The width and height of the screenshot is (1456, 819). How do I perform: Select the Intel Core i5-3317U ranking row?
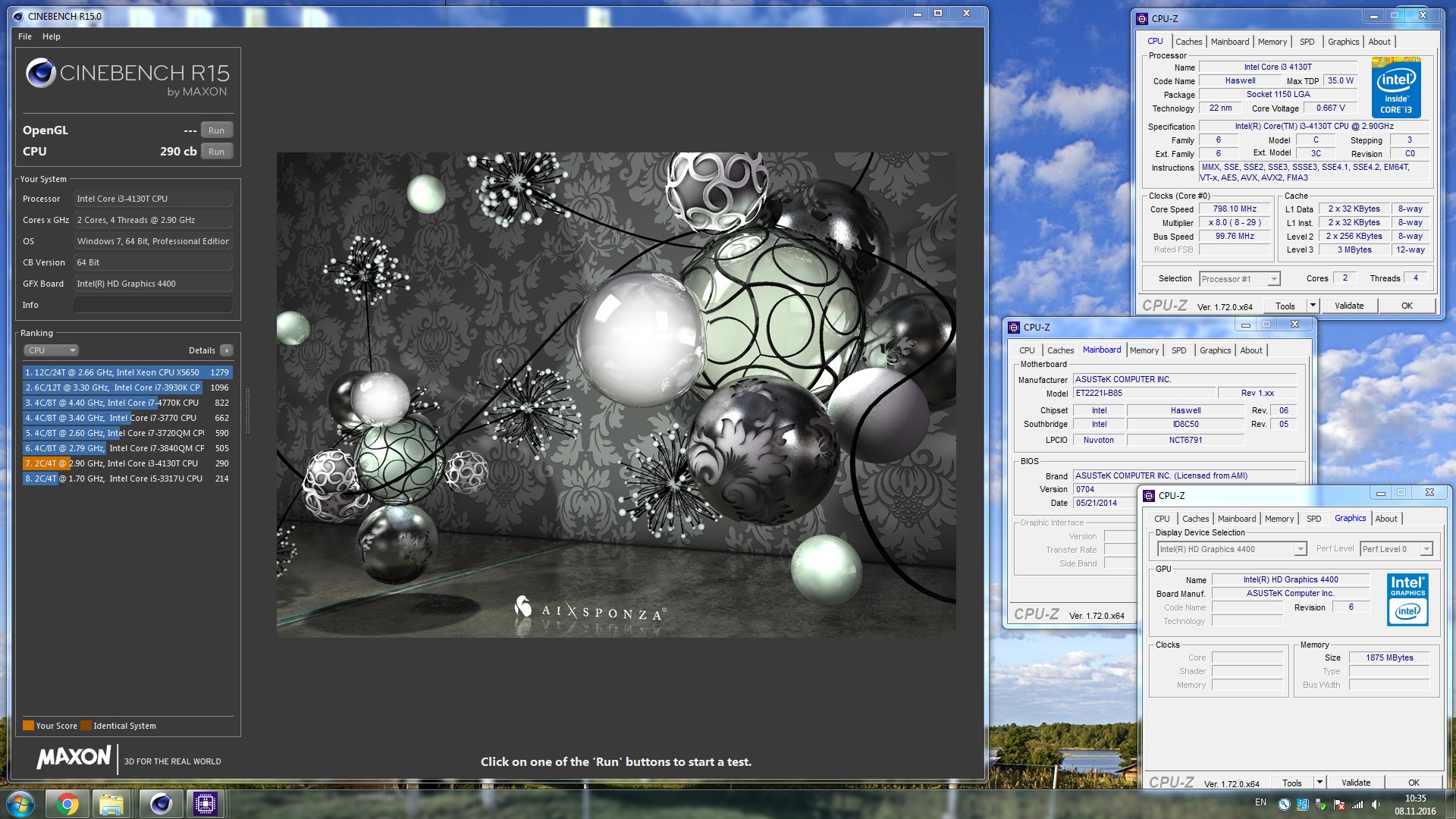pyautogui.click(x=127, y=479)
